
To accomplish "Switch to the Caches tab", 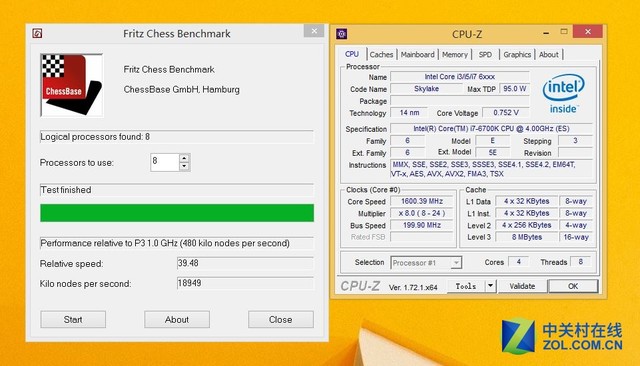I will (x=382, y=55).
